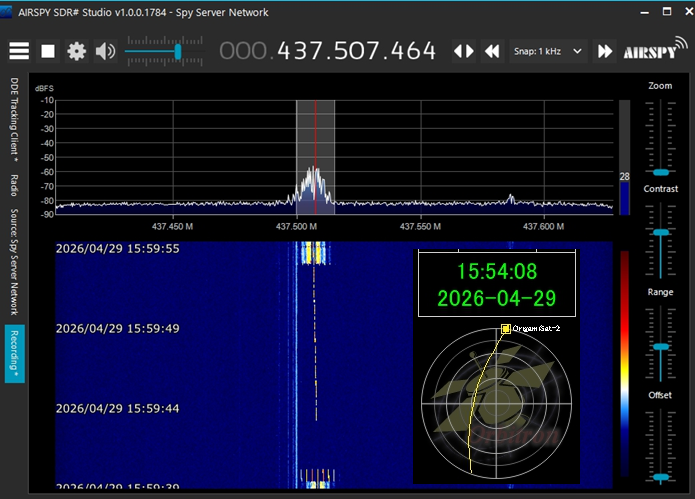Click the 437.550 M frequency axis label
Viewport: 695px width, 499px height.
(420, 226)
